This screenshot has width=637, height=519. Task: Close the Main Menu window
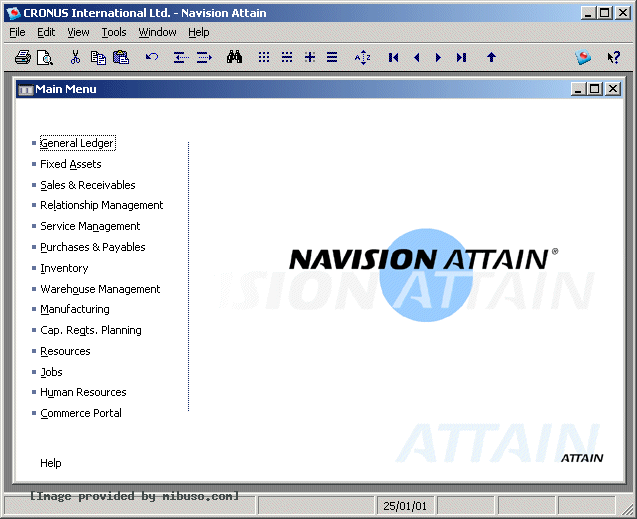tap(613, 89)
